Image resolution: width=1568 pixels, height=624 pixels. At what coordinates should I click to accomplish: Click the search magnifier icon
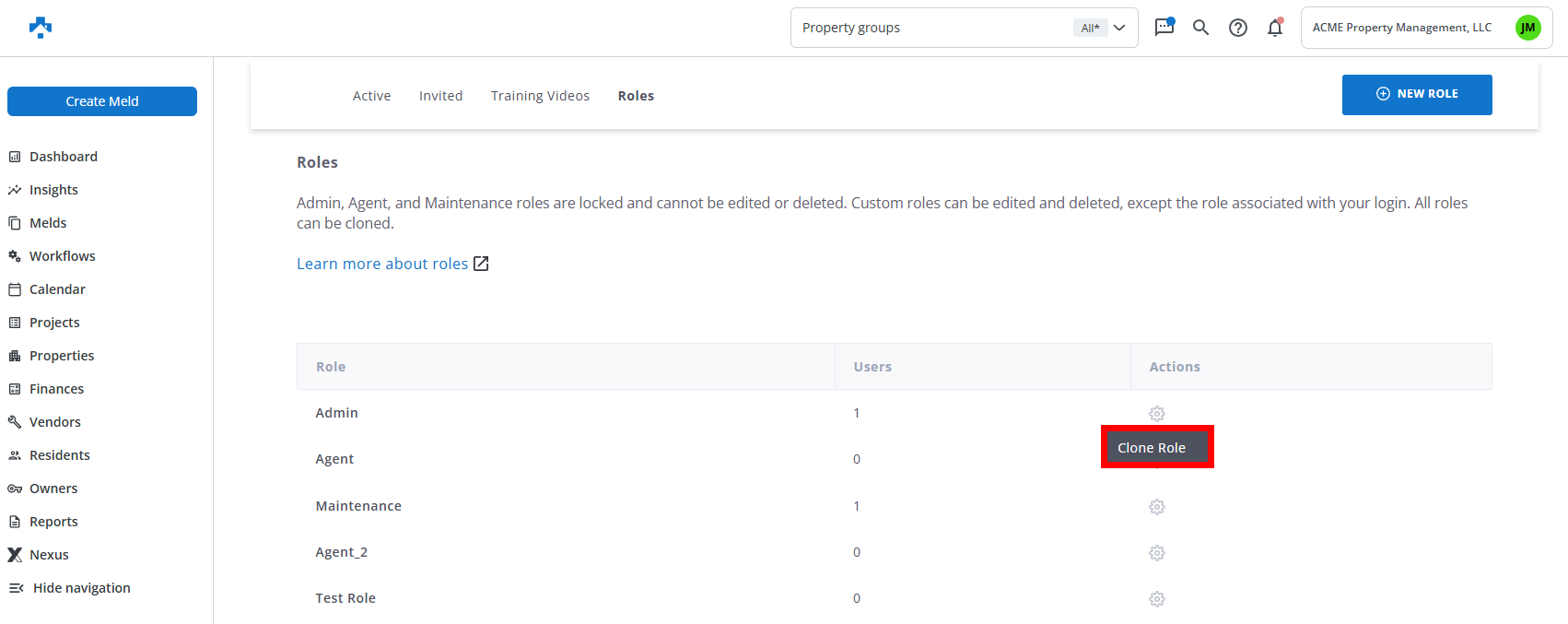click(1200, 28)
